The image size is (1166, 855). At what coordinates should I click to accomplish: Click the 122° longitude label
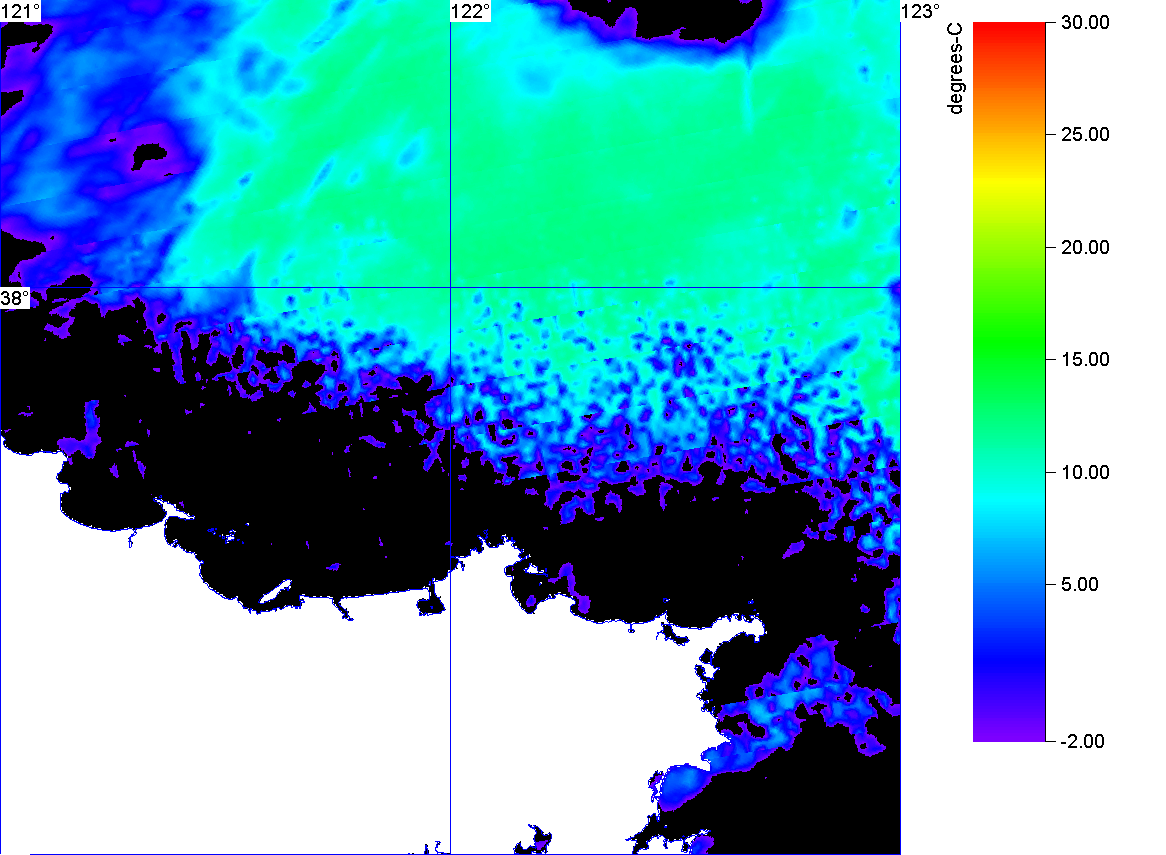click(x=471, y=11)
